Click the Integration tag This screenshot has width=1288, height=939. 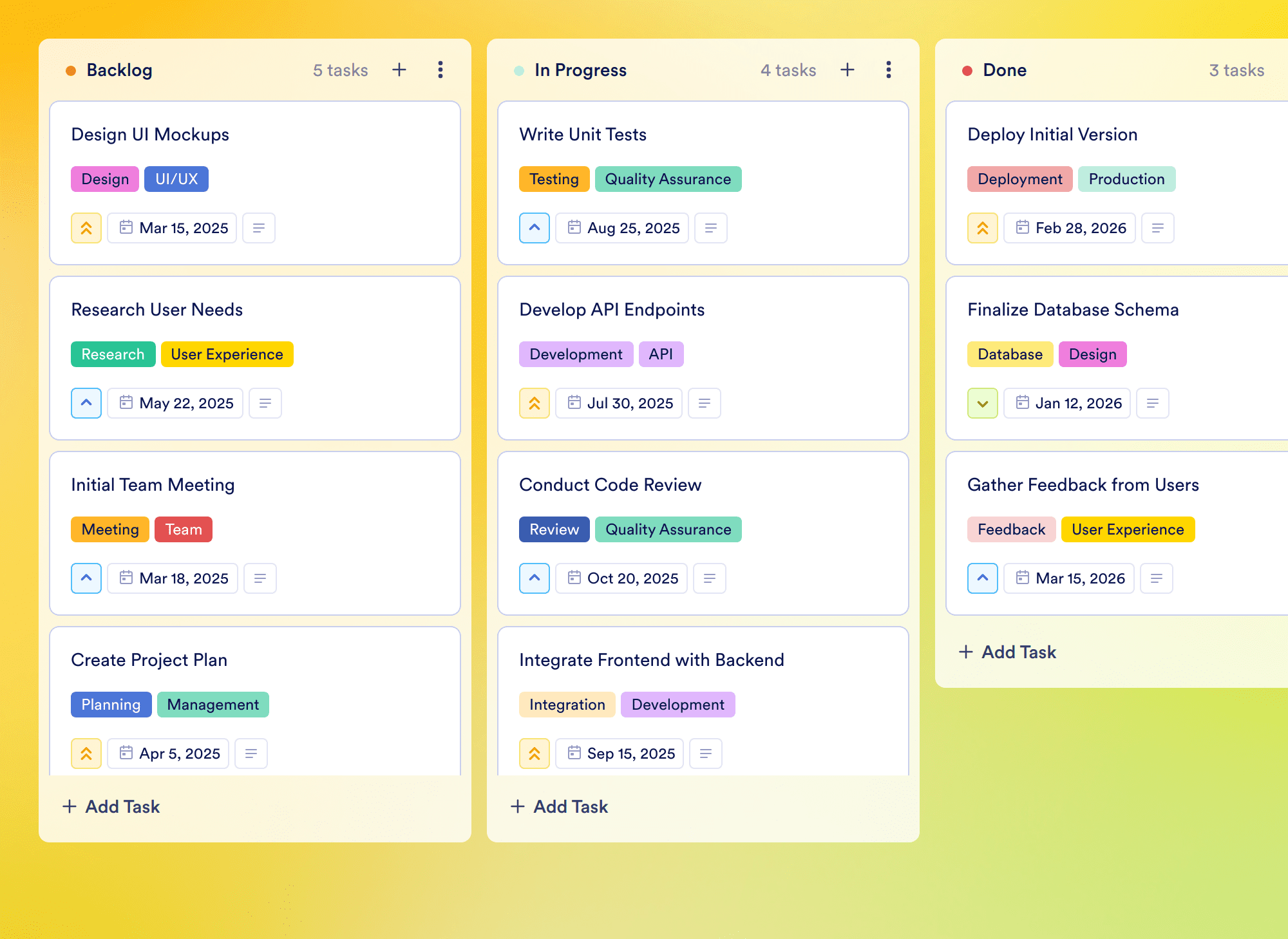(x=567, y=705)
